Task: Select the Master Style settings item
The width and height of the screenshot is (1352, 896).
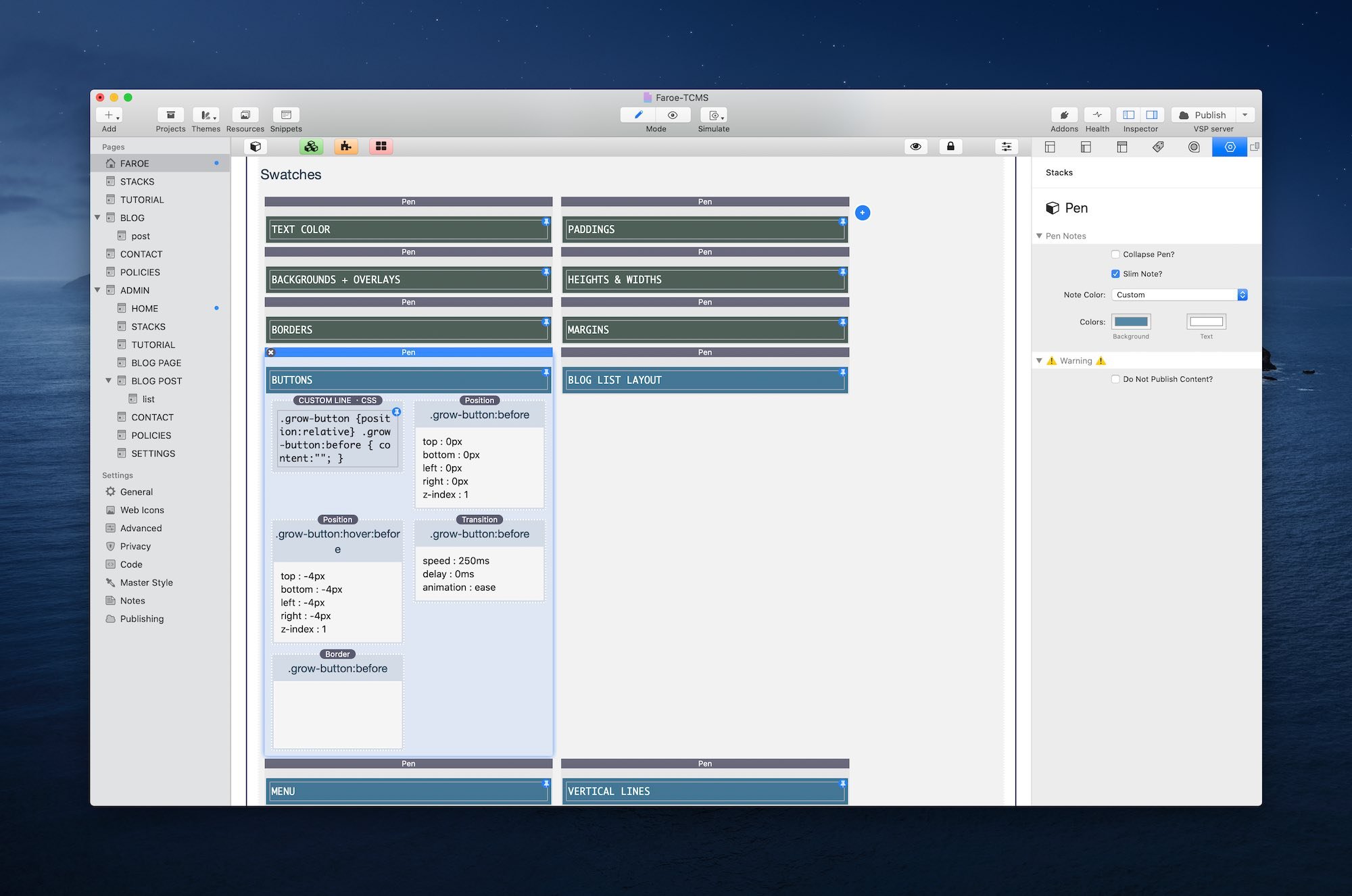Action: click(146, 582)
